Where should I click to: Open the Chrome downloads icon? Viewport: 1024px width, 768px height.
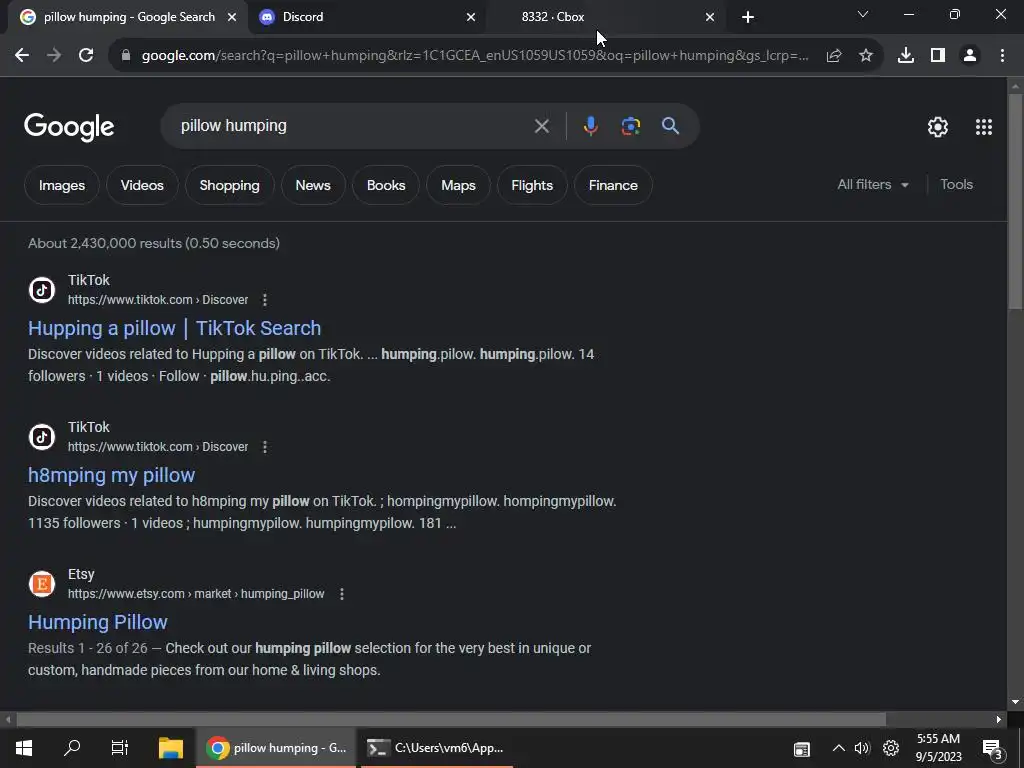(906, 56)
